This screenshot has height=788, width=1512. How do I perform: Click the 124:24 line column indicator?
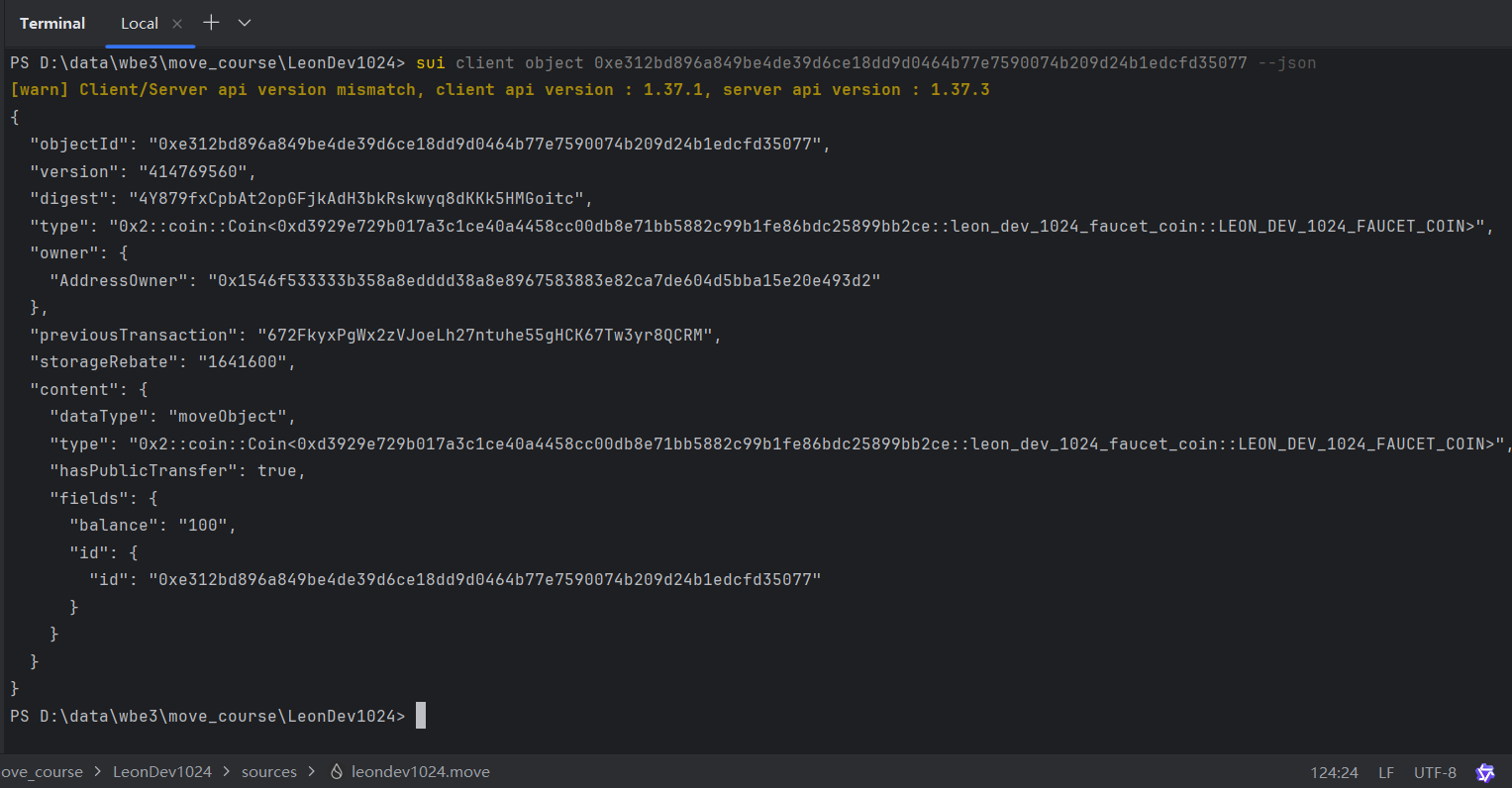coord(1334,773)
